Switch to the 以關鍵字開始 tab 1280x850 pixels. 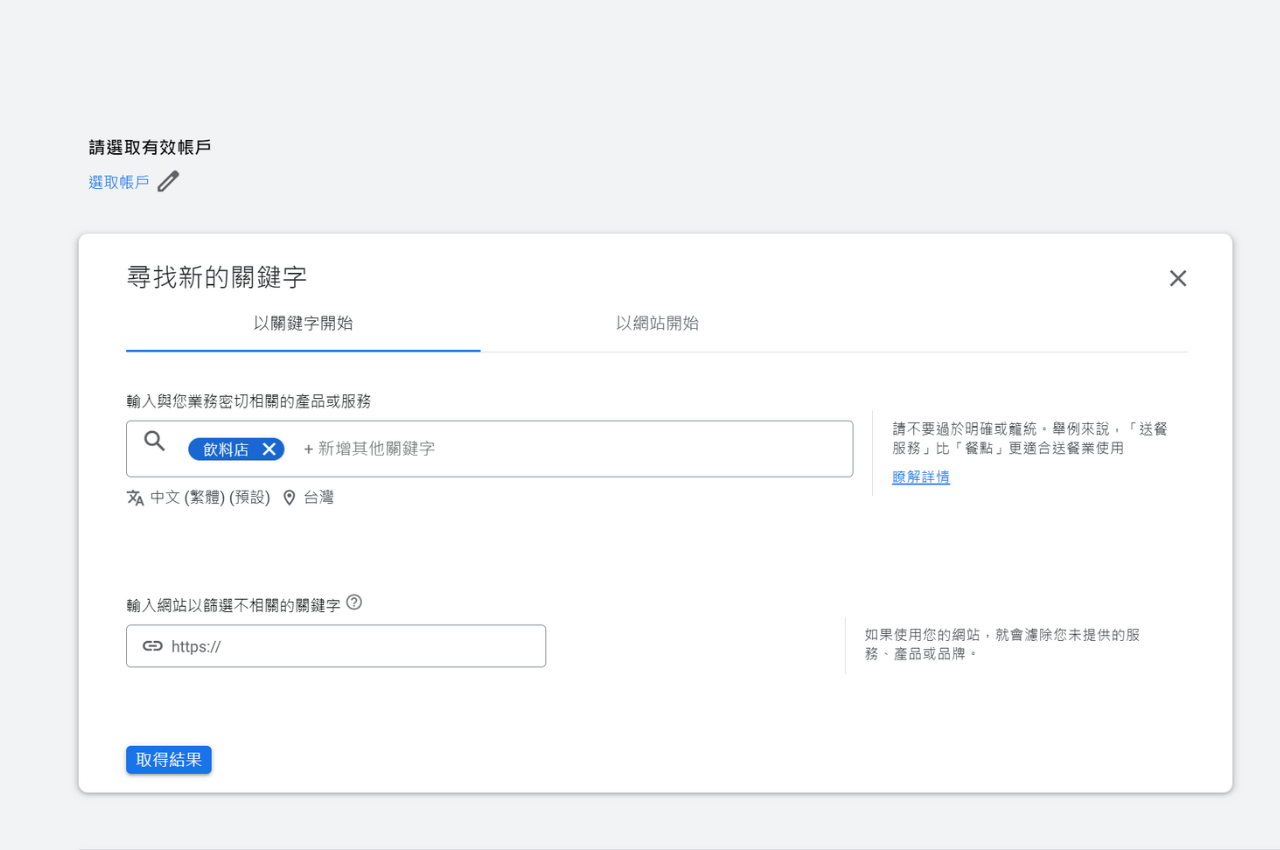click(303, 324)
